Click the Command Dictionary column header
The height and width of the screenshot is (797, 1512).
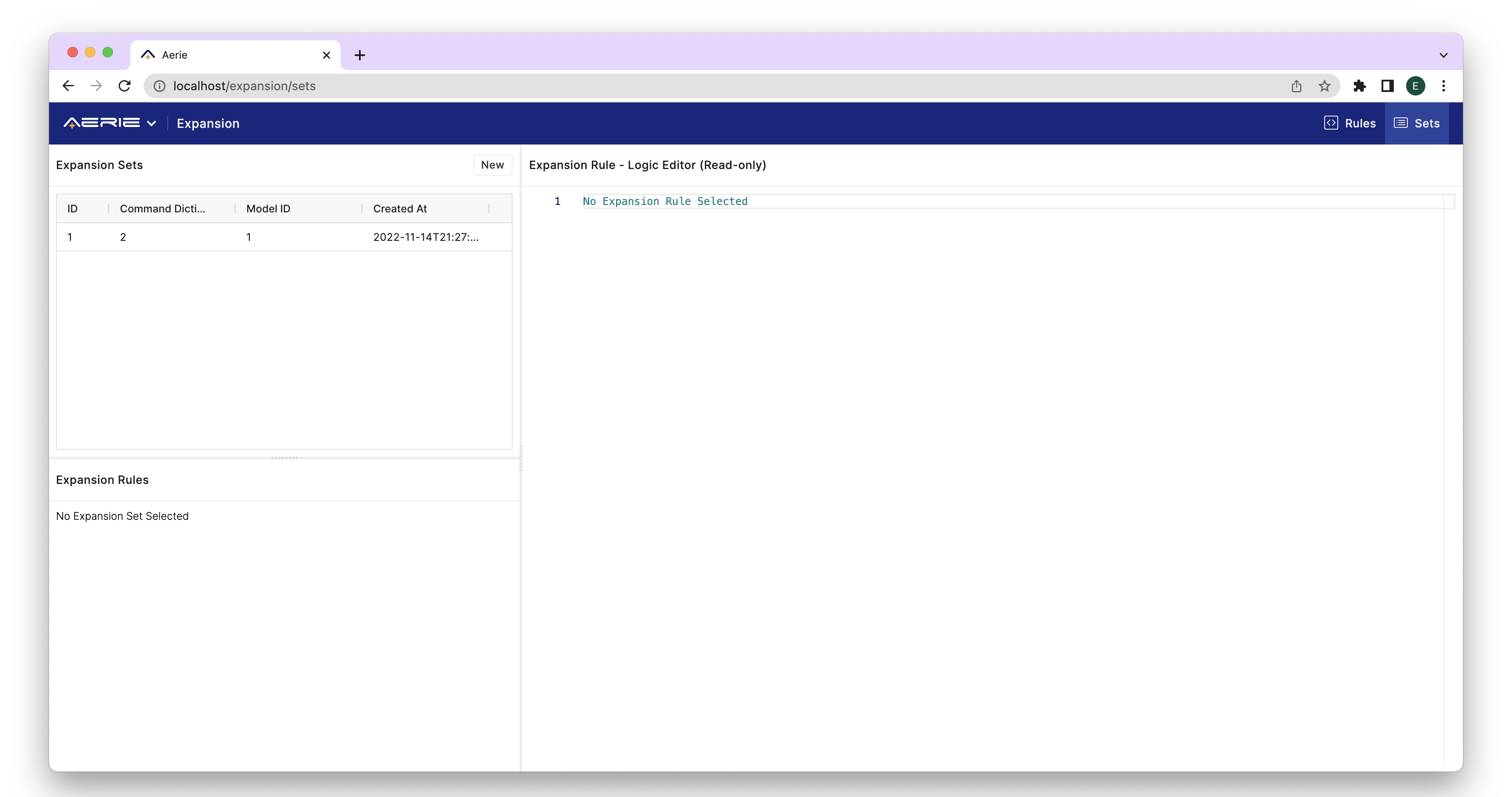(162, 208)
